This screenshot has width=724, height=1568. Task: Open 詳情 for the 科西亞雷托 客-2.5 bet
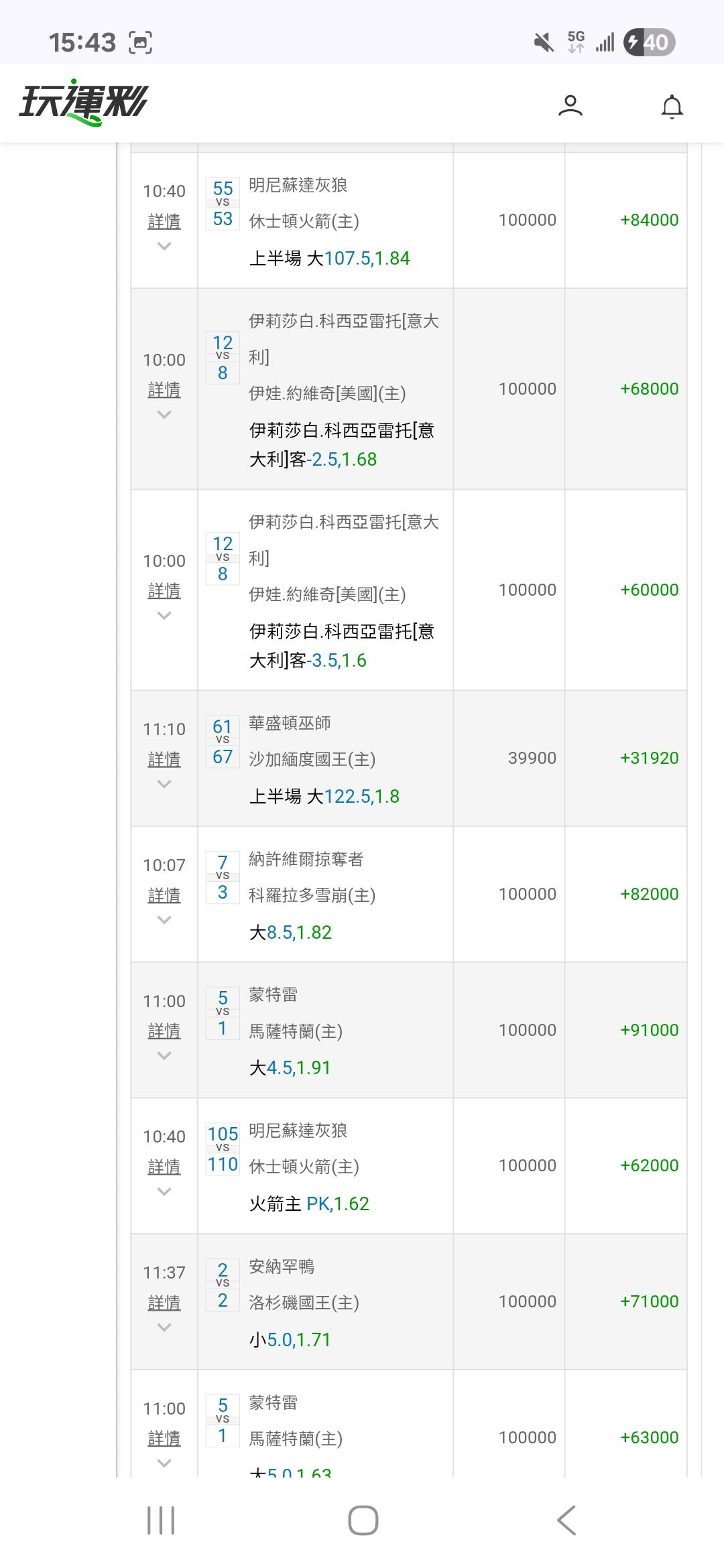point(164,390)
